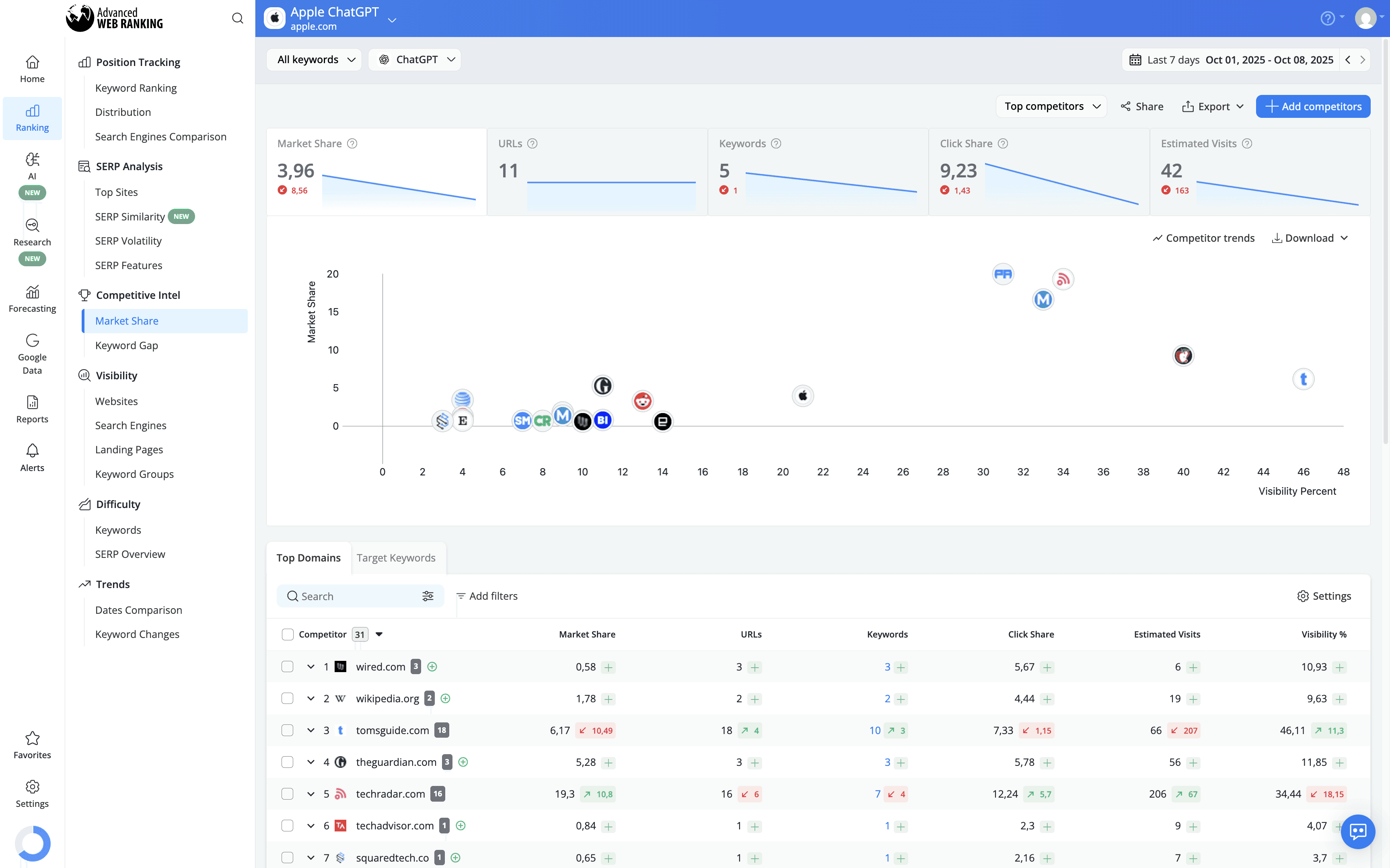Screen dimensions: 1390x868
Task: Click the Estimated Visits info icon
Action: point(1246,144)
